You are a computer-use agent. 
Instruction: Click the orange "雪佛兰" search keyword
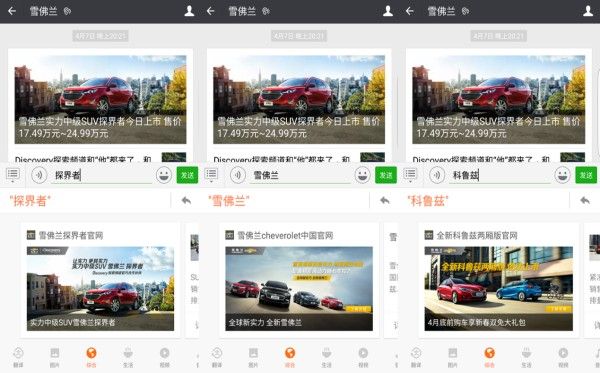pos(229,200)
